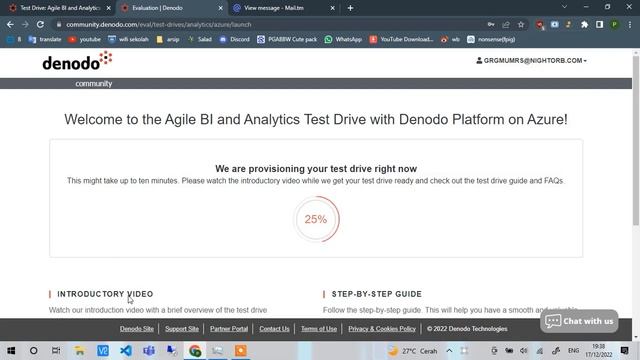Open the orange app icon on the taskbar
The image size is (640, 360).
pos(241,351)
